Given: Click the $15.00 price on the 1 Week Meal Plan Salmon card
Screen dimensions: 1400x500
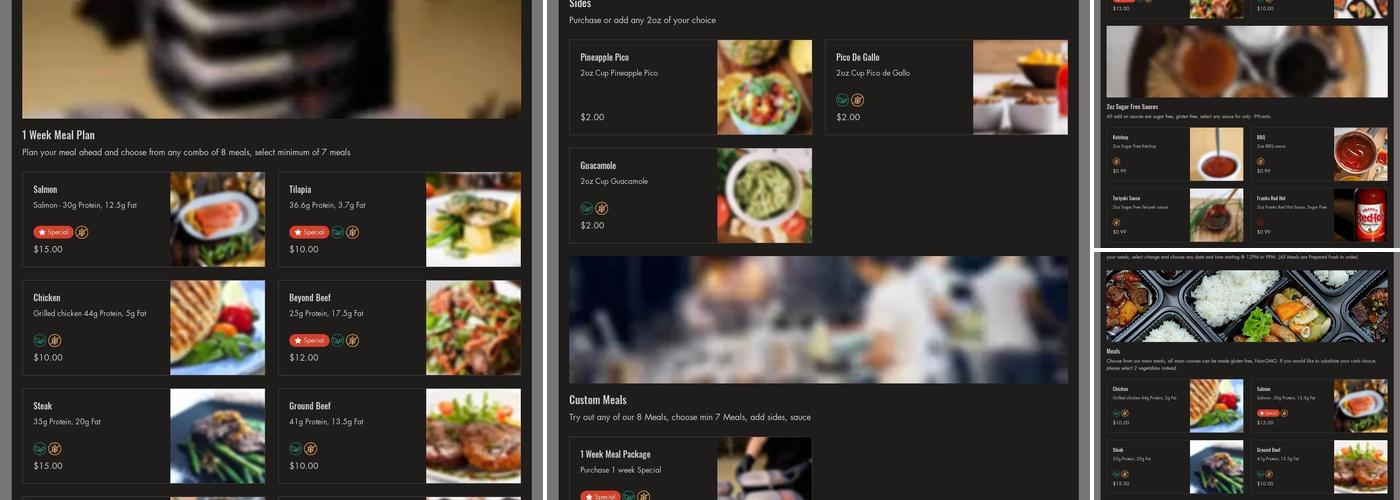Looking at the screenshot, I should [48, 249].
